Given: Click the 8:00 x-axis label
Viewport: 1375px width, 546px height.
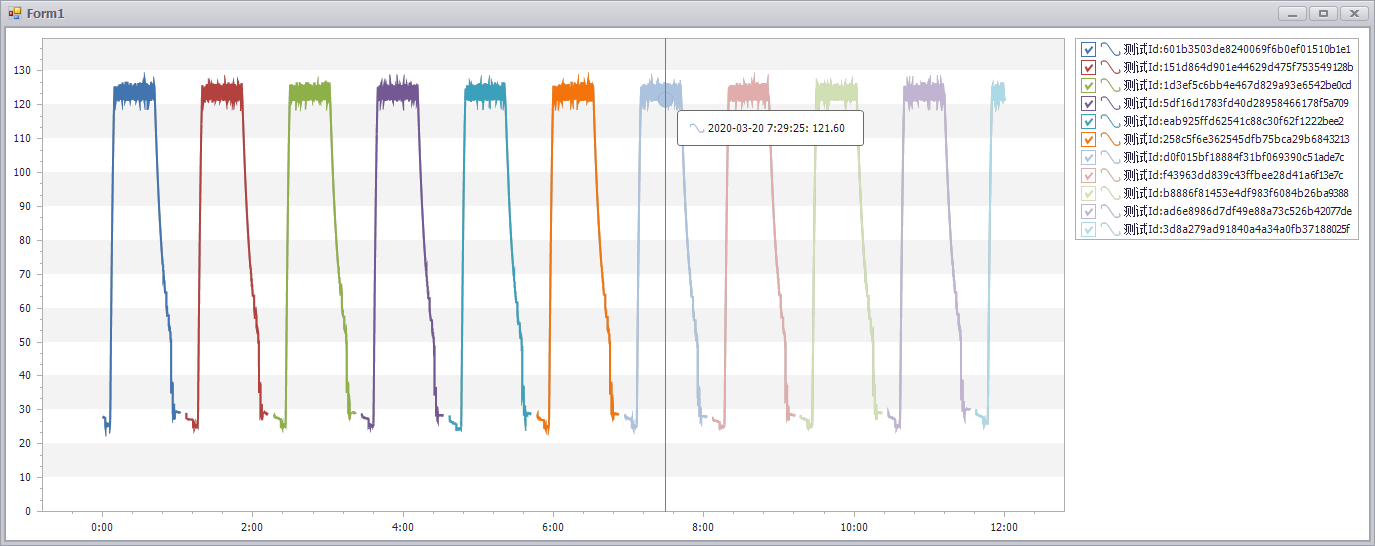Looking at the screenshot, I should point(703,527).
